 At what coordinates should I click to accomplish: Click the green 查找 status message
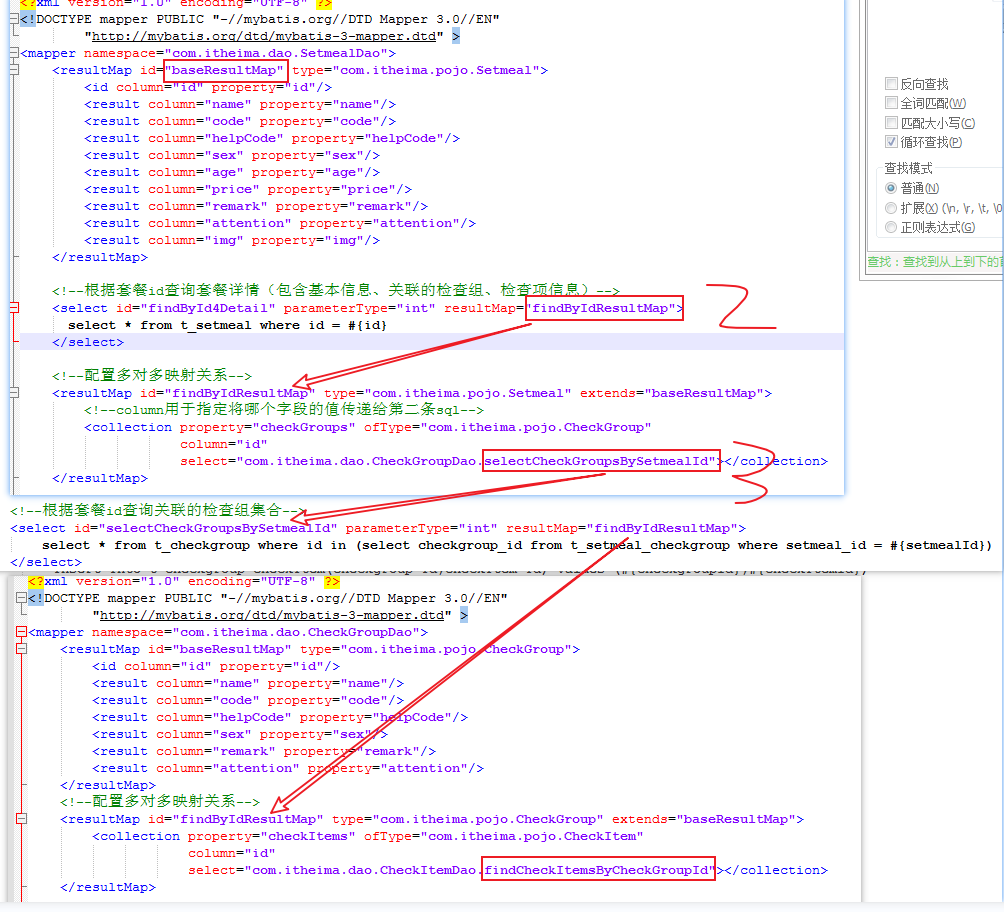(x=934, y=262)
